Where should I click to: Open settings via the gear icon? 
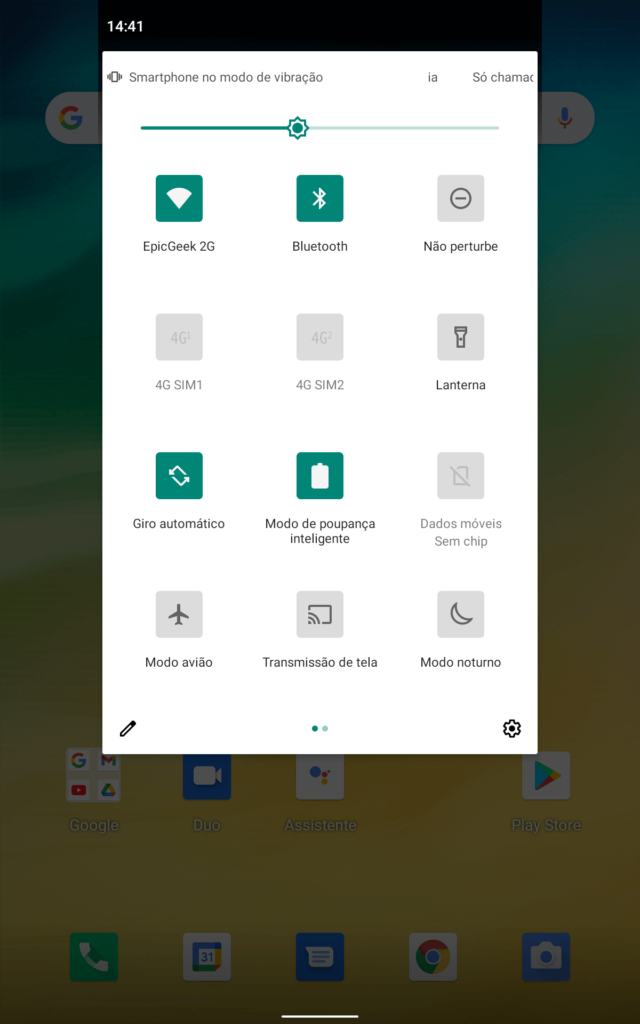pyautogui.click(x=512, y=729)
